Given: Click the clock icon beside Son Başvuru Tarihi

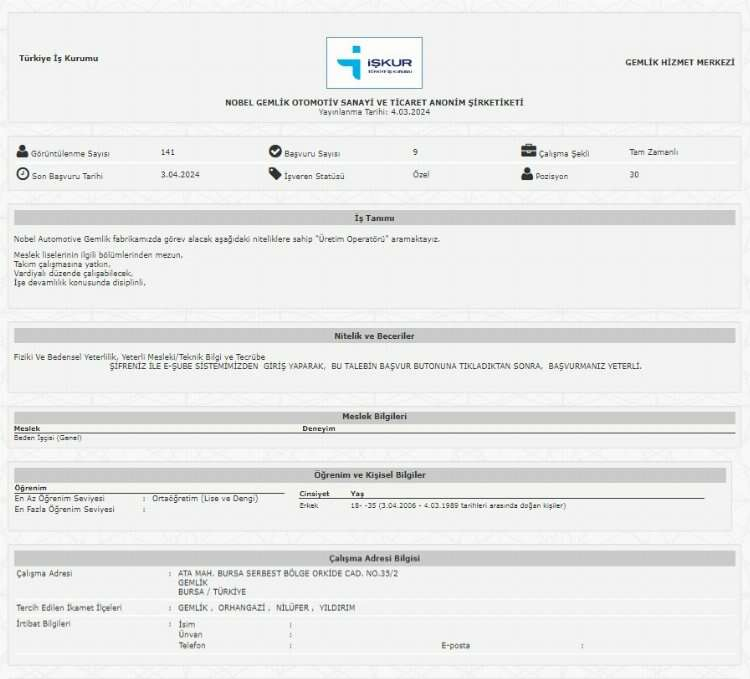Looking at the screenshot, I should click(23, 174).
